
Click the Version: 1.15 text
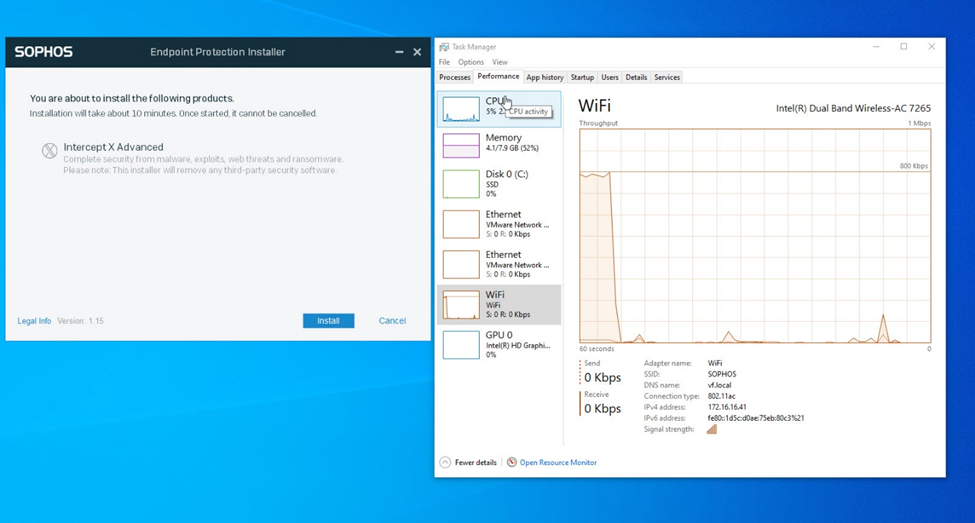(80, 321)
